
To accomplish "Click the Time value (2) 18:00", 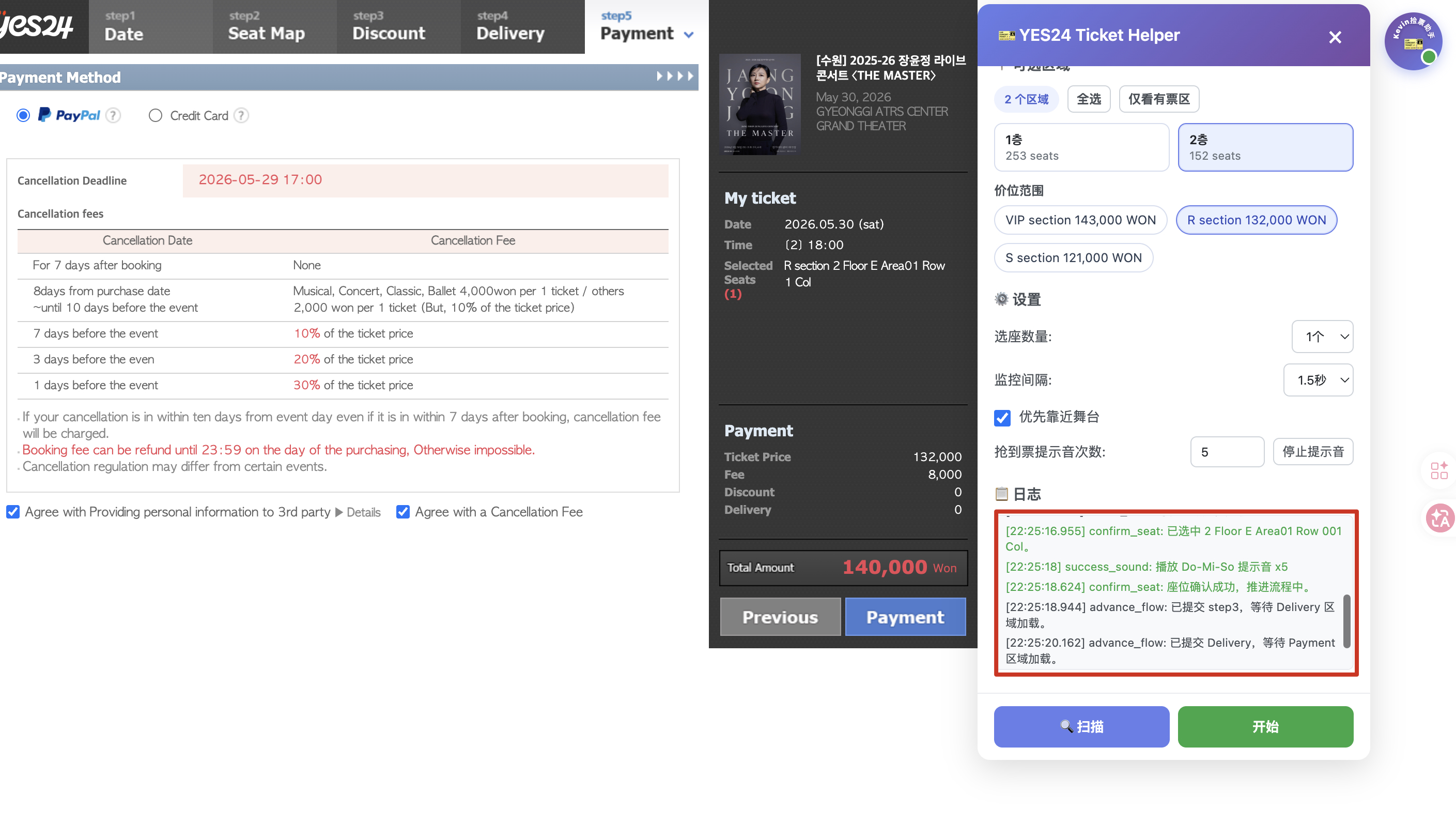I will pos(814,245).
